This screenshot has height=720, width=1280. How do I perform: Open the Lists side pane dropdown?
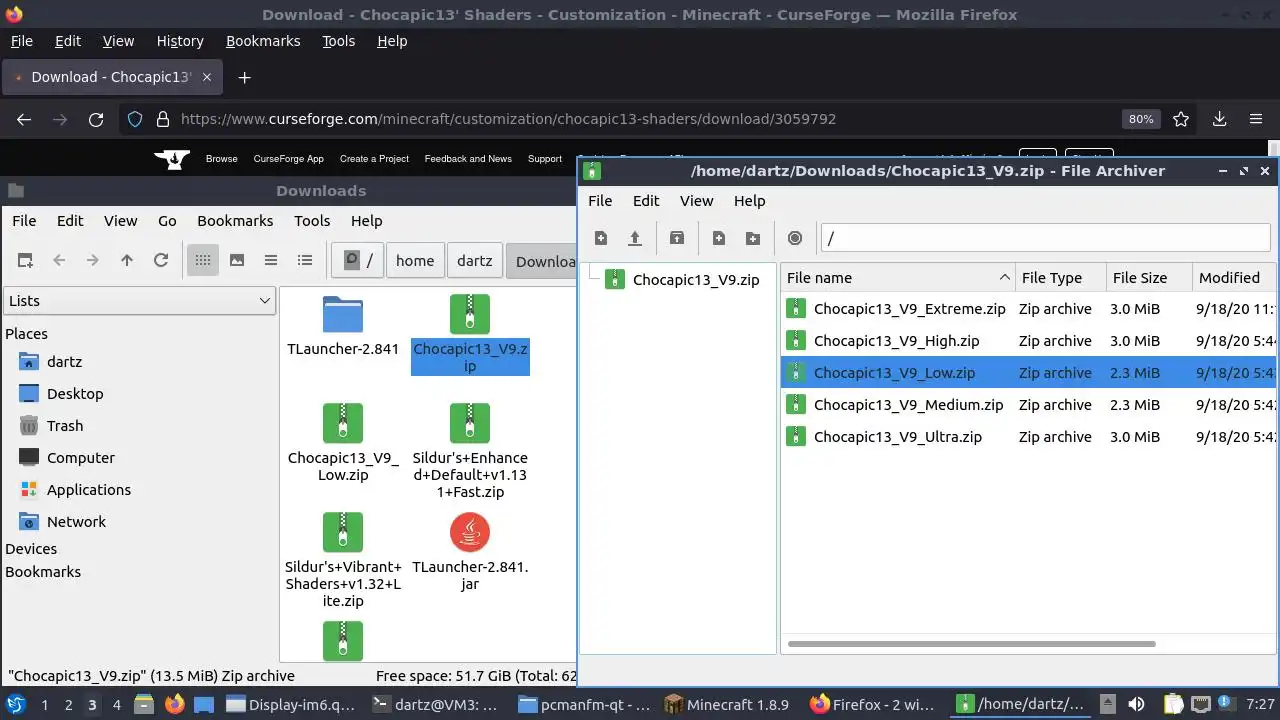(x=139, y=300)
